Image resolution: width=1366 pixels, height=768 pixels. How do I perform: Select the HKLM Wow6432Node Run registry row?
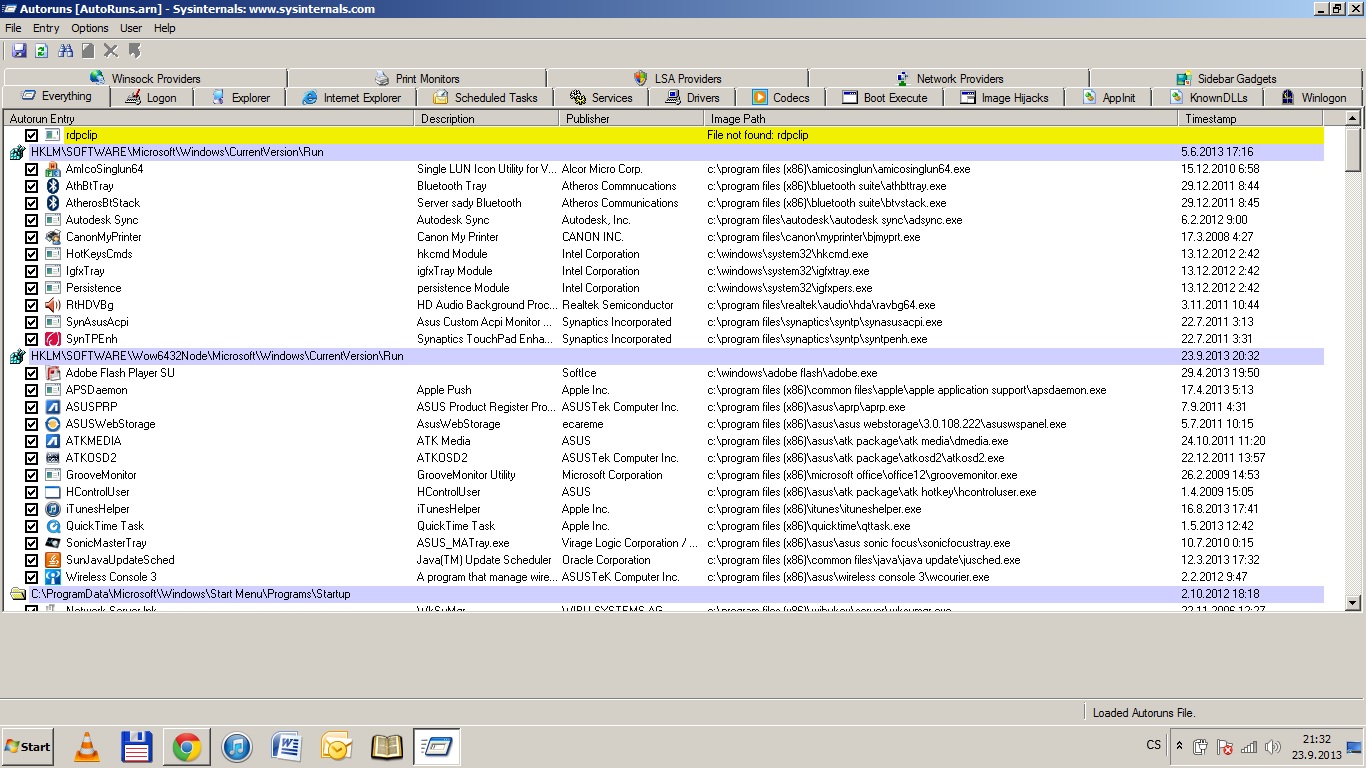coord(217,356)
